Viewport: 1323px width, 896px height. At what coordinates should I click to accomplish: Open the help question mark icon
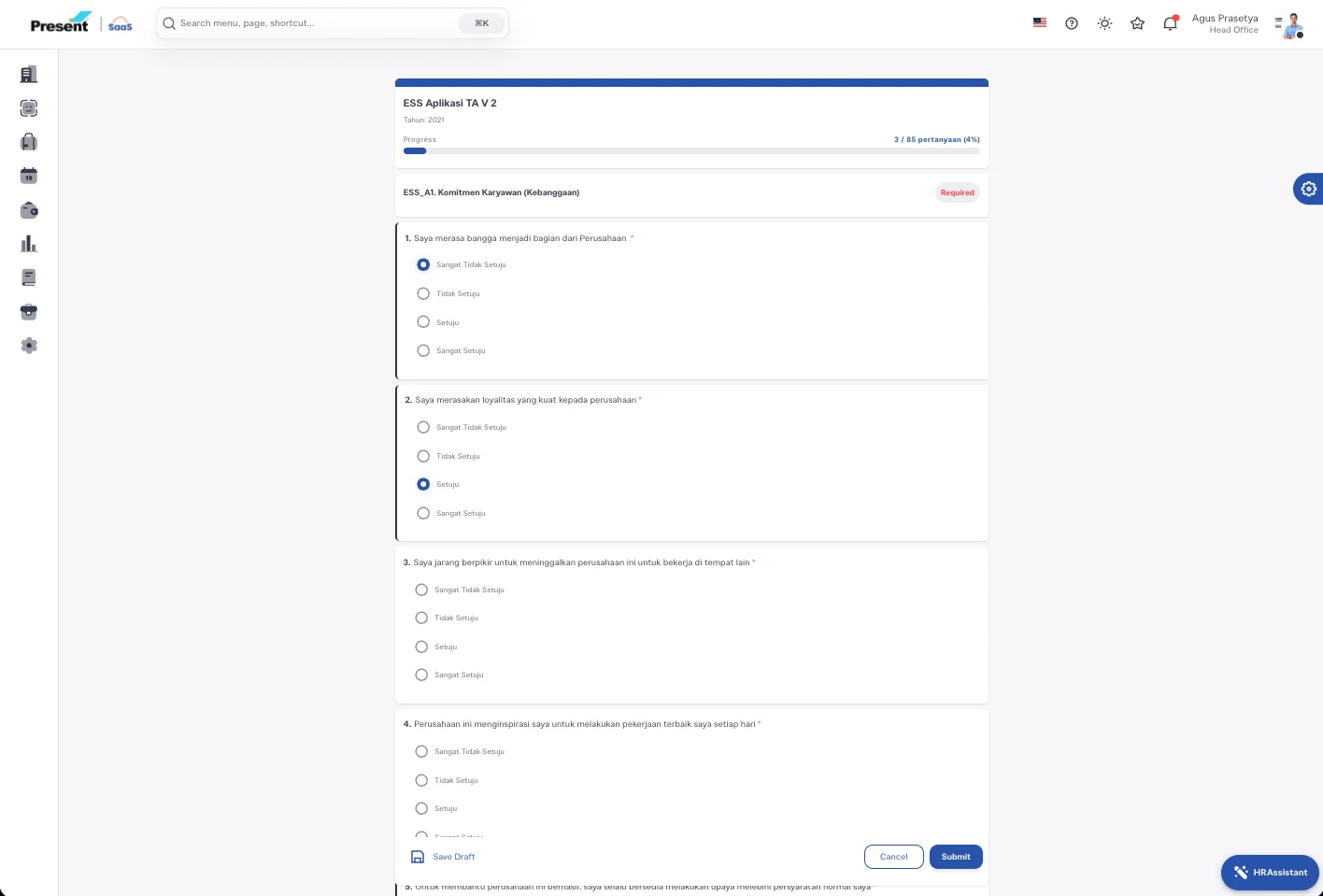[x=1072, y=23]
